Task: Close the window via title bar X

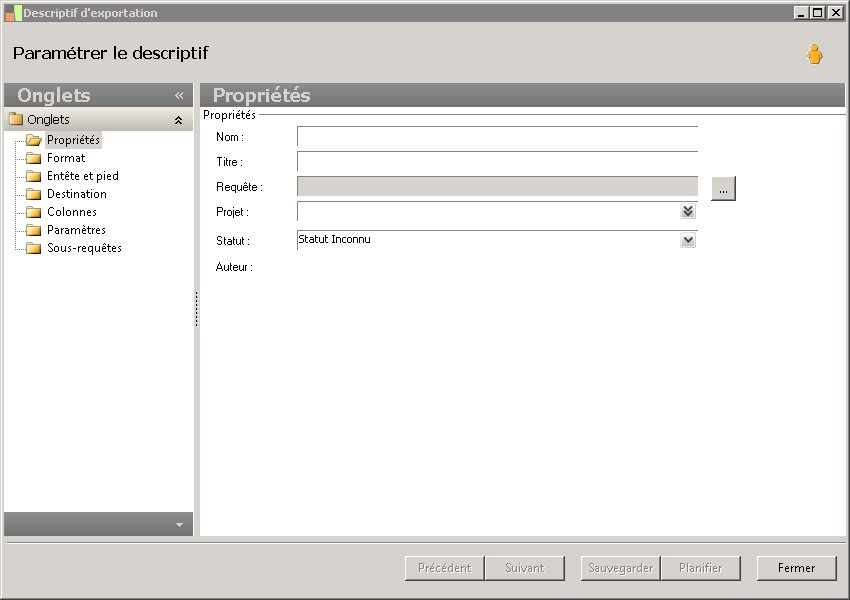Action: (835, 12)
